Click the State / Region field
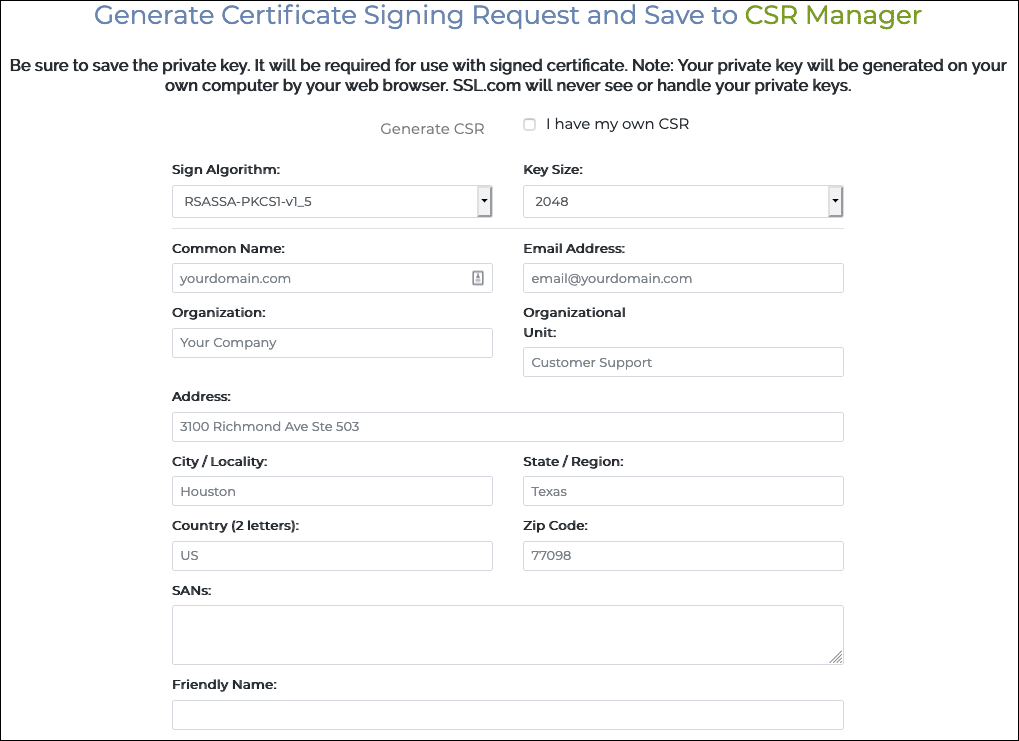1019x741 pixels. [683, 491]
